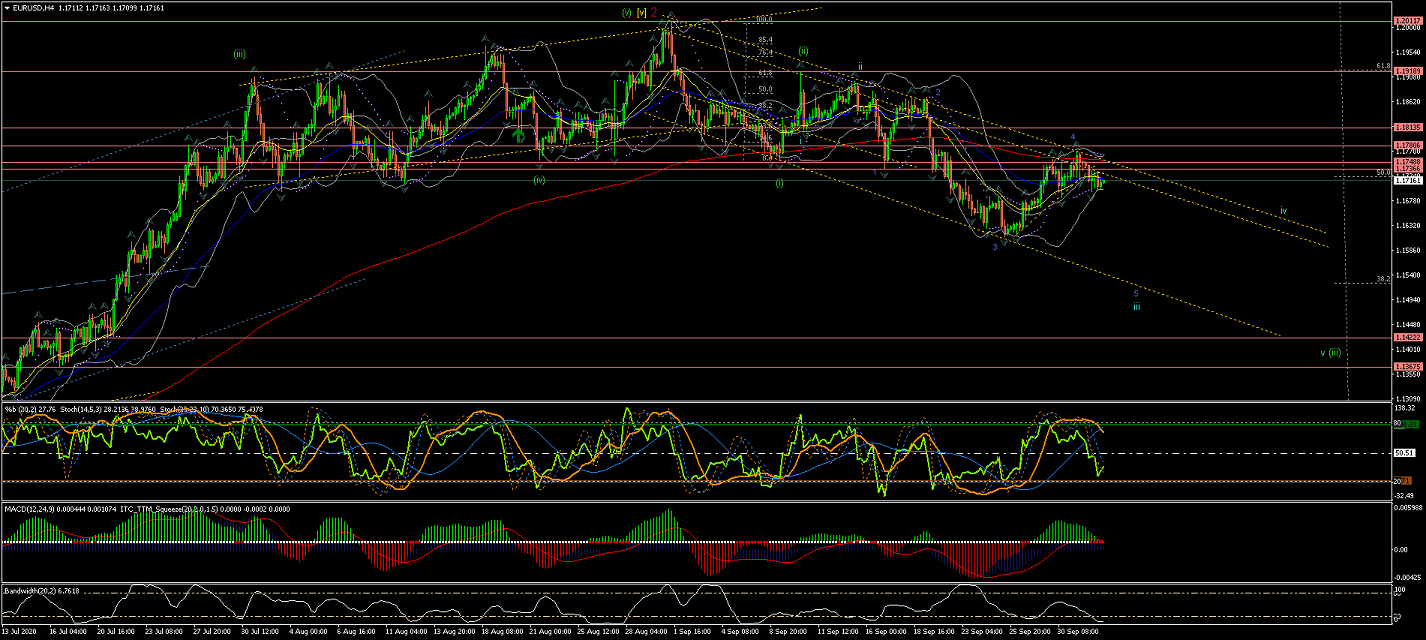Click the current price tag 1.17161
The width and height of the screenshot is (1426, 640).
pyautogui.click(x=1407, y=181)
